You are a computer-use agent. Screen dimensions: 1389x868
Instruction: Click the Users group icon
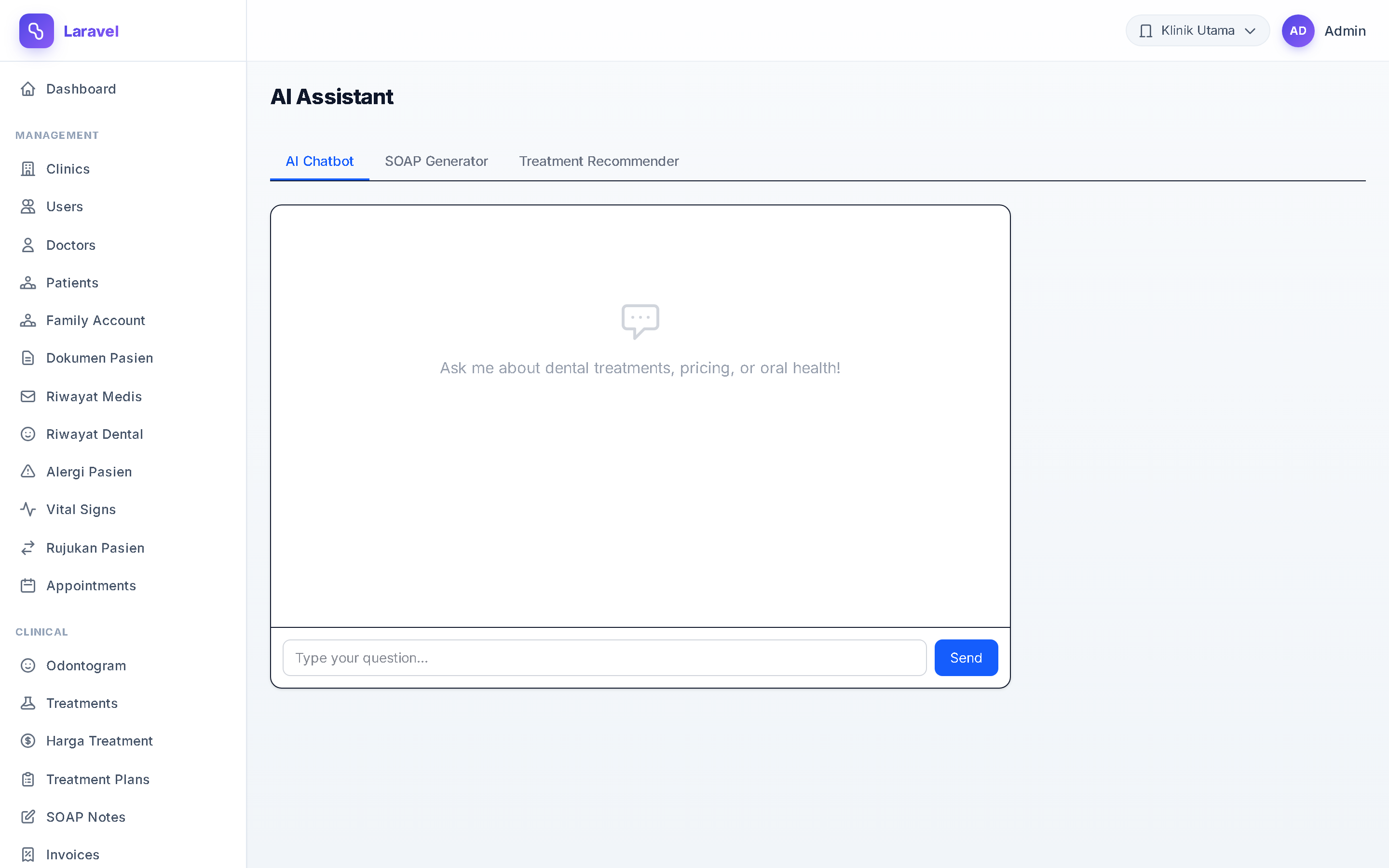pos(28,207)
